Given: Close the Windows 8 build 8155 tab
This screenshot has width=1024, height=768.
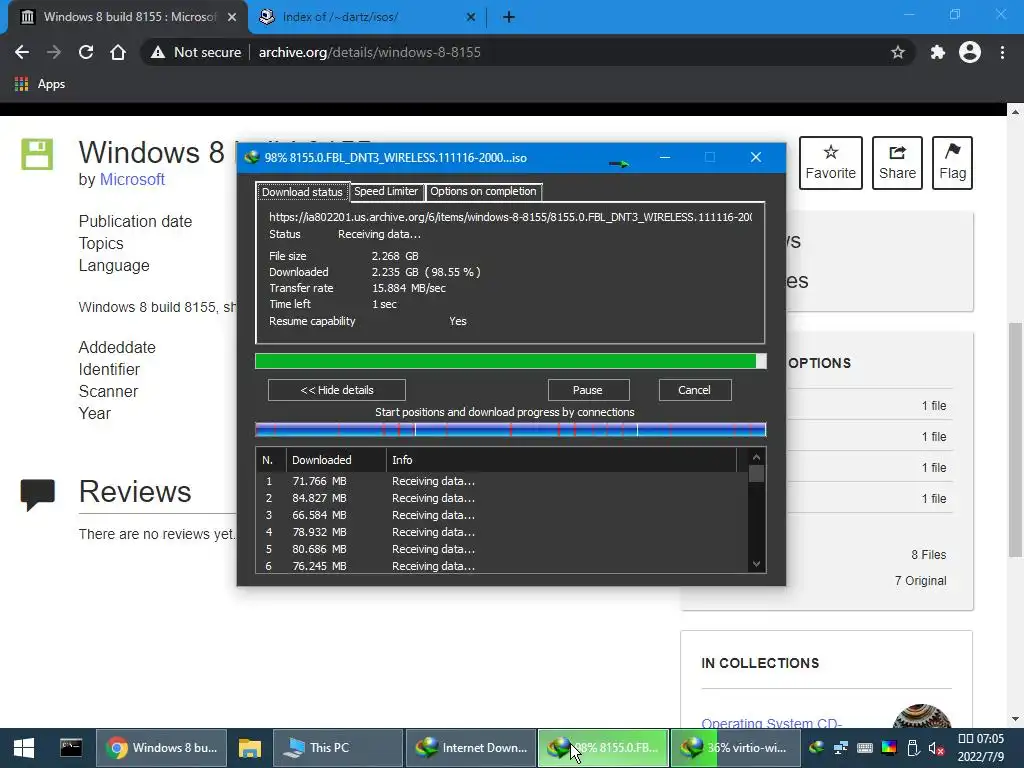Looking at the screenshot, I should click(x=232, y=17).
